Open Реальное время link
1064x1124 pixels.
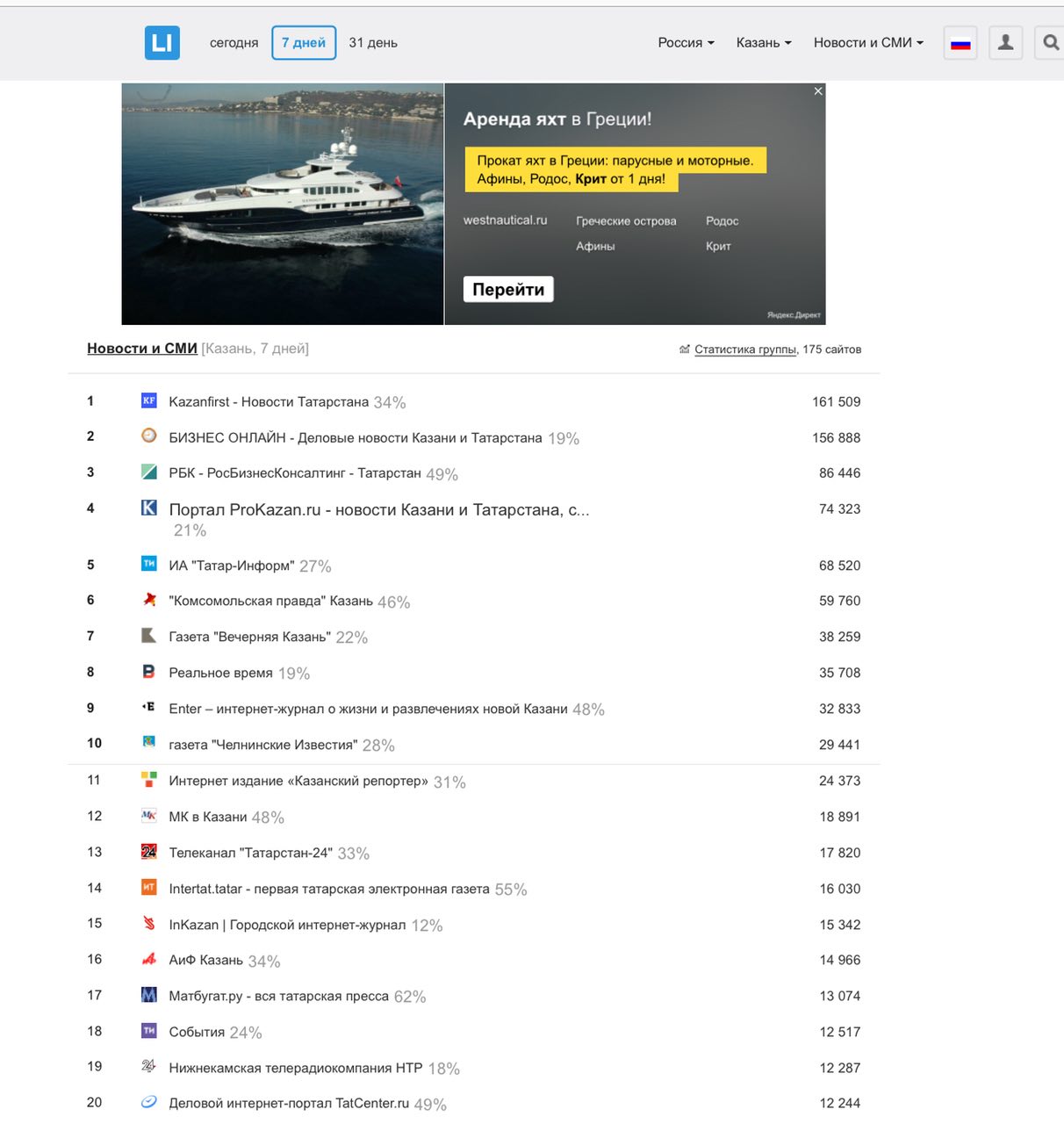tap(221, 673)
